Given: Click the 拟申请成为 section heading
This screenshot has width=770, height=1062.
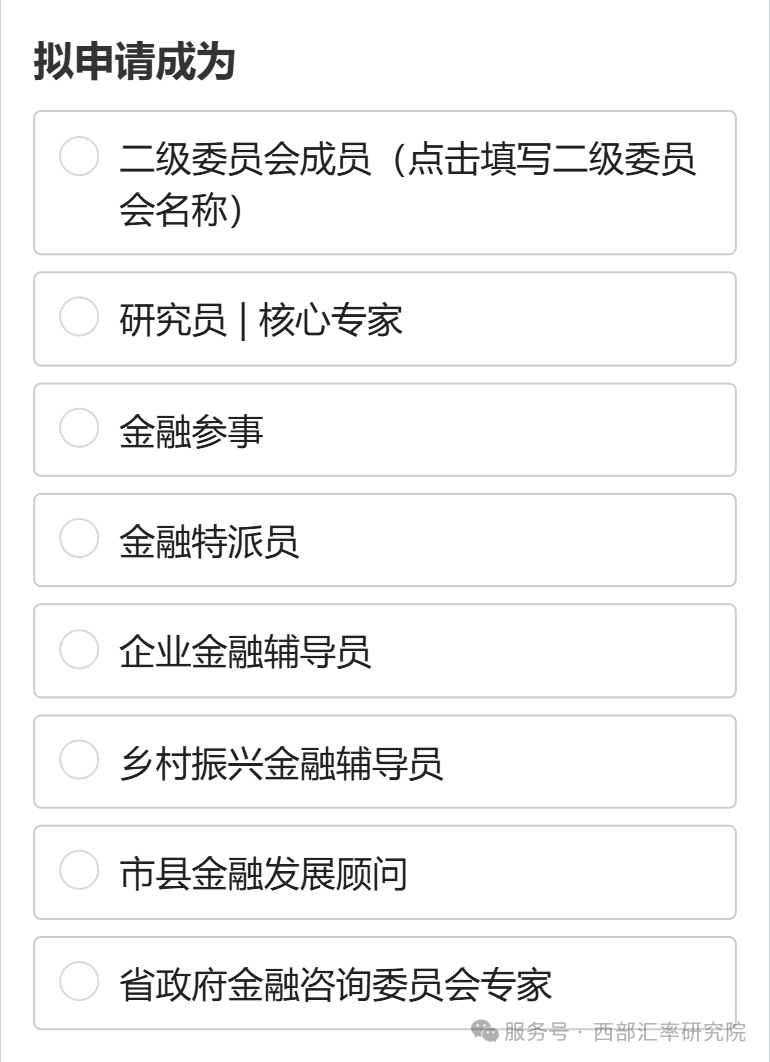Looking at the screenshot, I should coord(134,62).
